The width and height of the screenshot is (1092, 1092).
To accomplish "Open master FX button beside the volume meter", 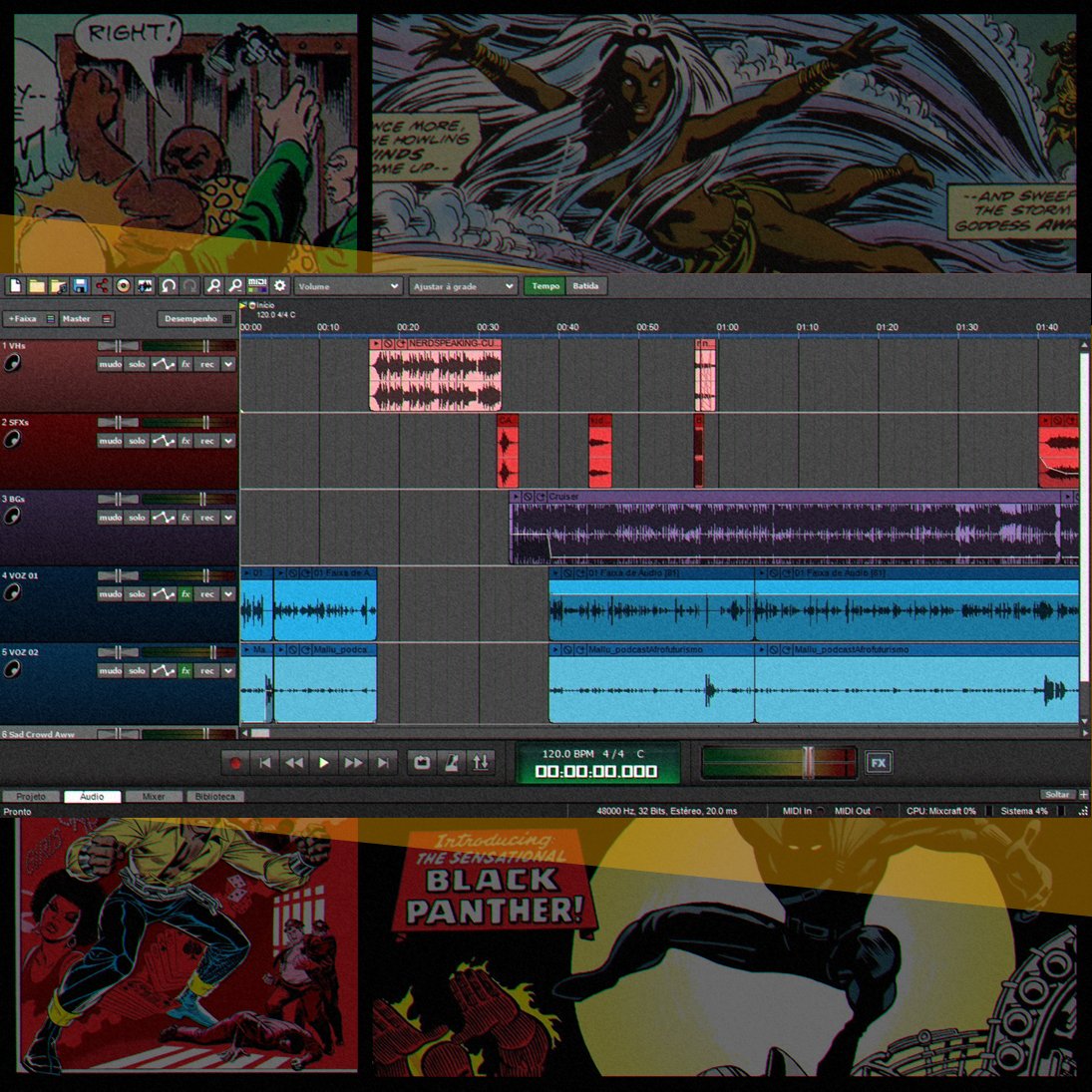I will click(x=879, y=763).
